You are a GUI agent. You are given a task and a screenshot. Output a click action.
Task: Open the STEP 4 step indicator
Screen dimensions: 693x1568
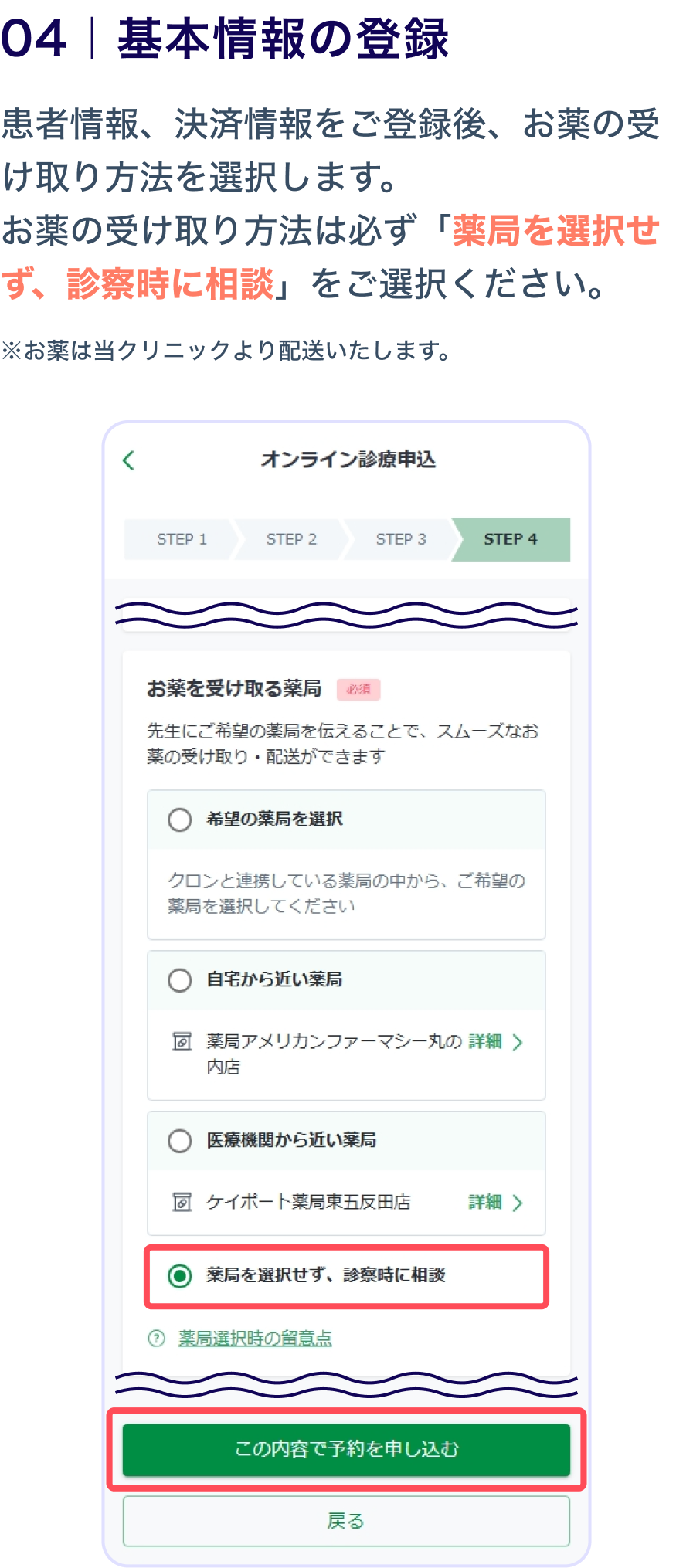point(510,539)
